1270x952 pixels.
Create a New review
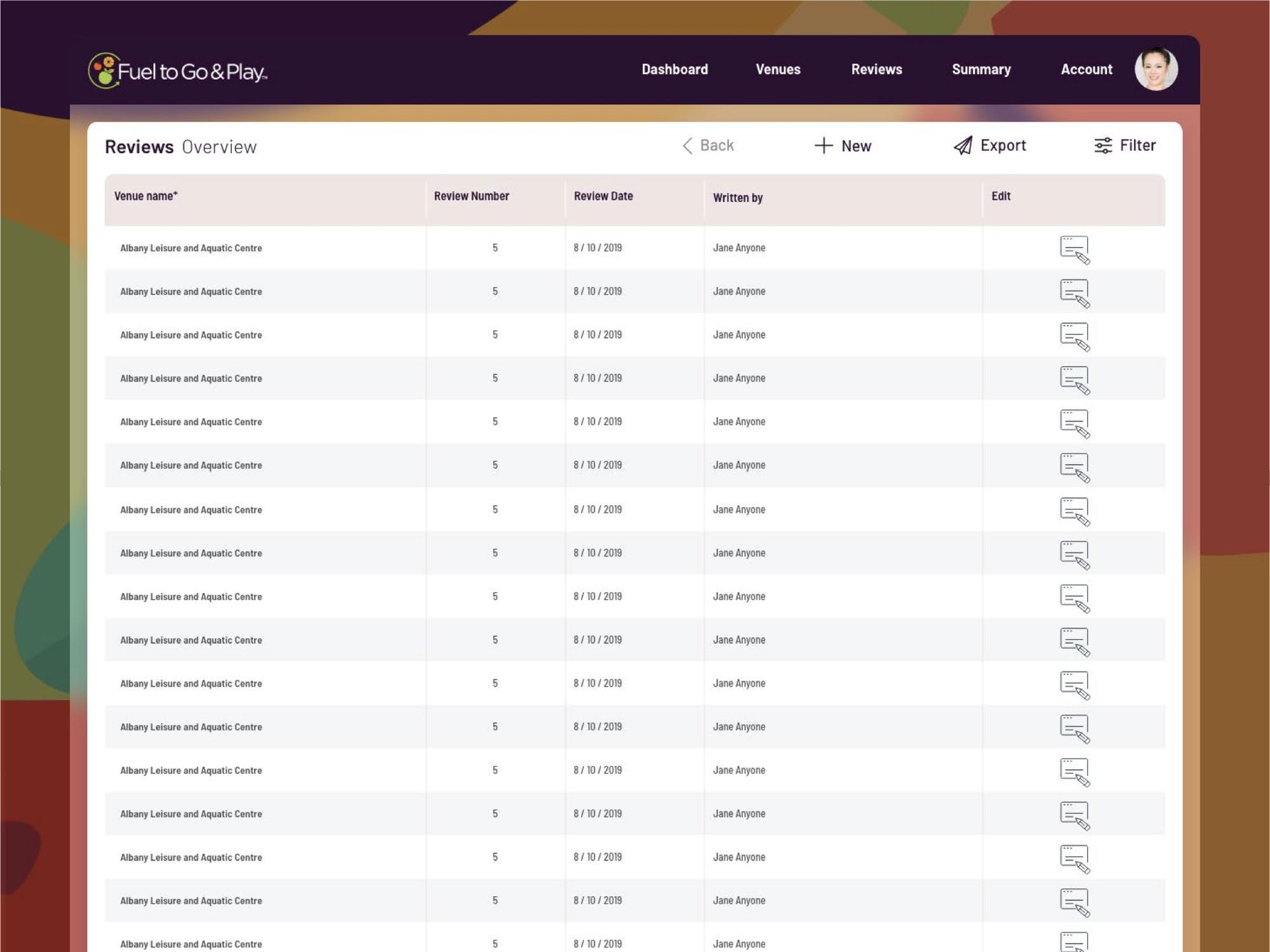click(x=843, y=146)
